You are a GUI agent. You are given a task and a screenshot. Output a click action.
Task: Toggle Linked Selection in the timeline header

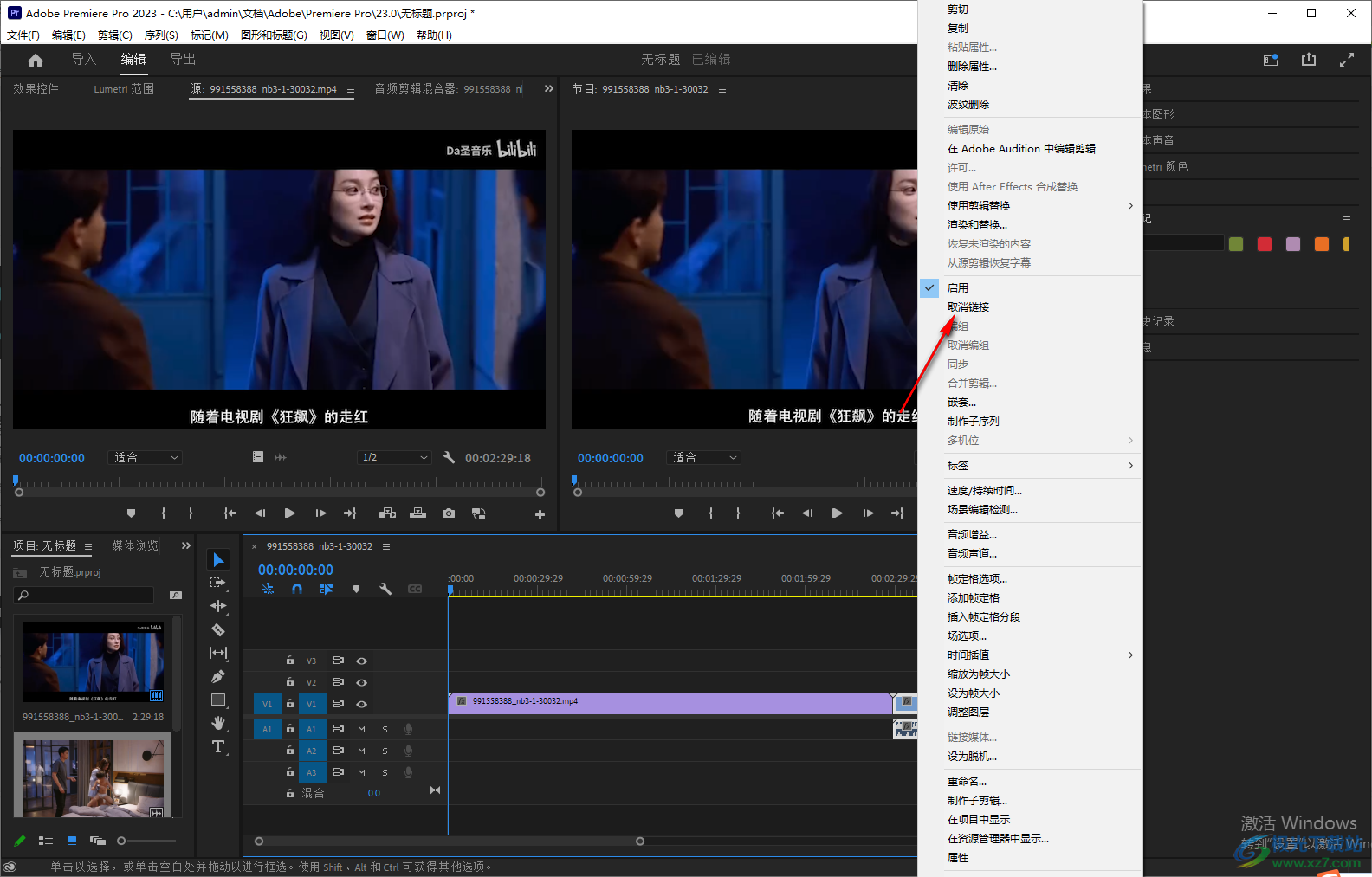click(x=327, y=589)
